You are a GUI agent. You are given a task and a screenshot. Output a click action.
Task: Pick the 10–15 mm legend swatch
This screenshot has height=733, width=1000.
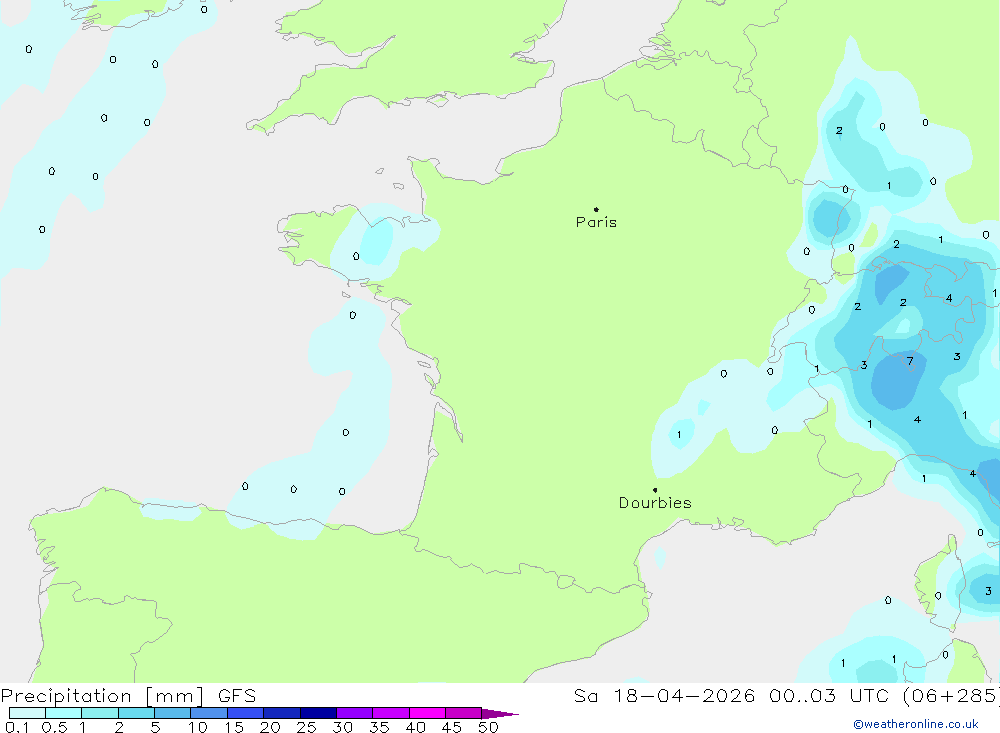click(209, 713)
